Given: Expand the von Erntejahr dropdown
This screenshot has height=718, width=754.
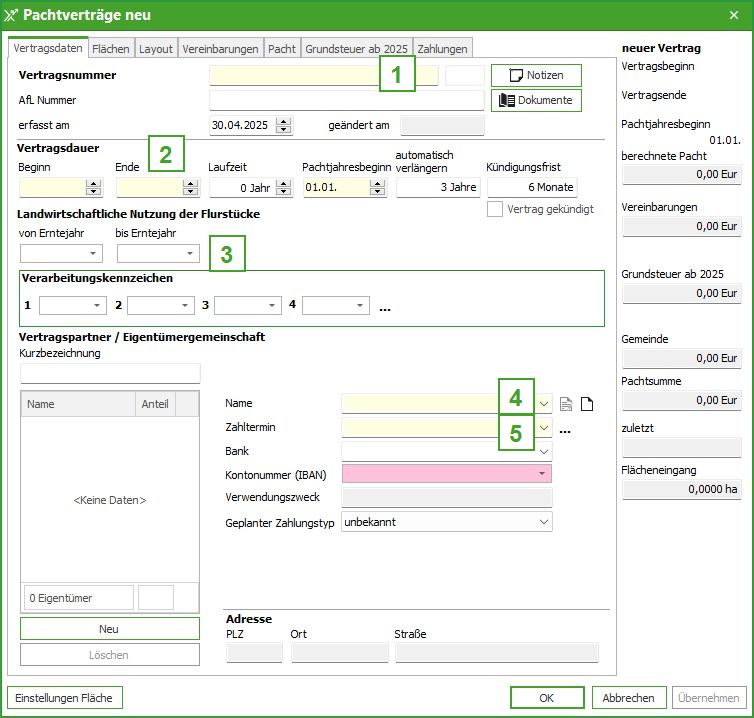Looking at the screenshot, I should tap(94, 254).
